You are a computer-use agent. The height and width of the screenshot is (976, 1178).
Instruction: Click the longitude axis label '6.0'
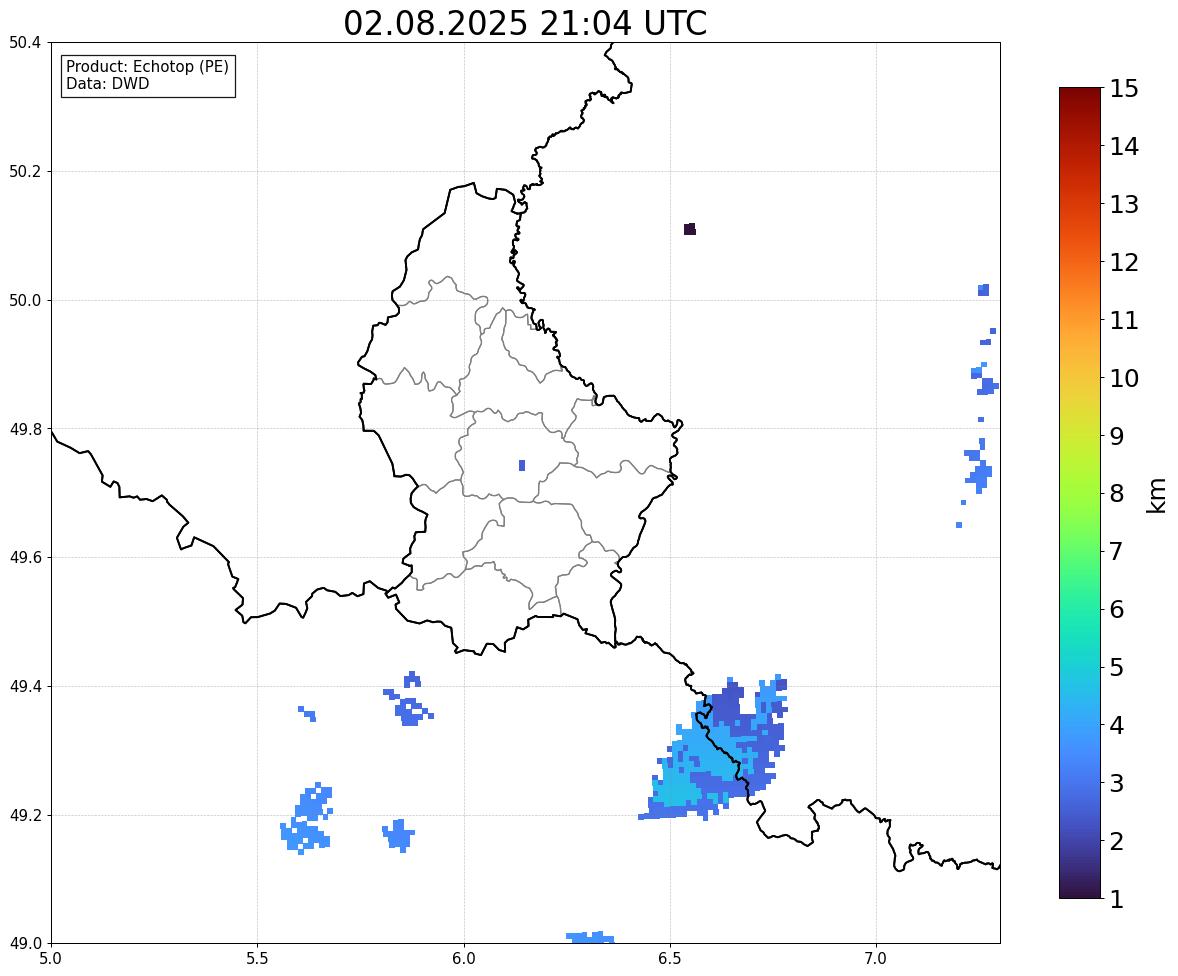464,959
